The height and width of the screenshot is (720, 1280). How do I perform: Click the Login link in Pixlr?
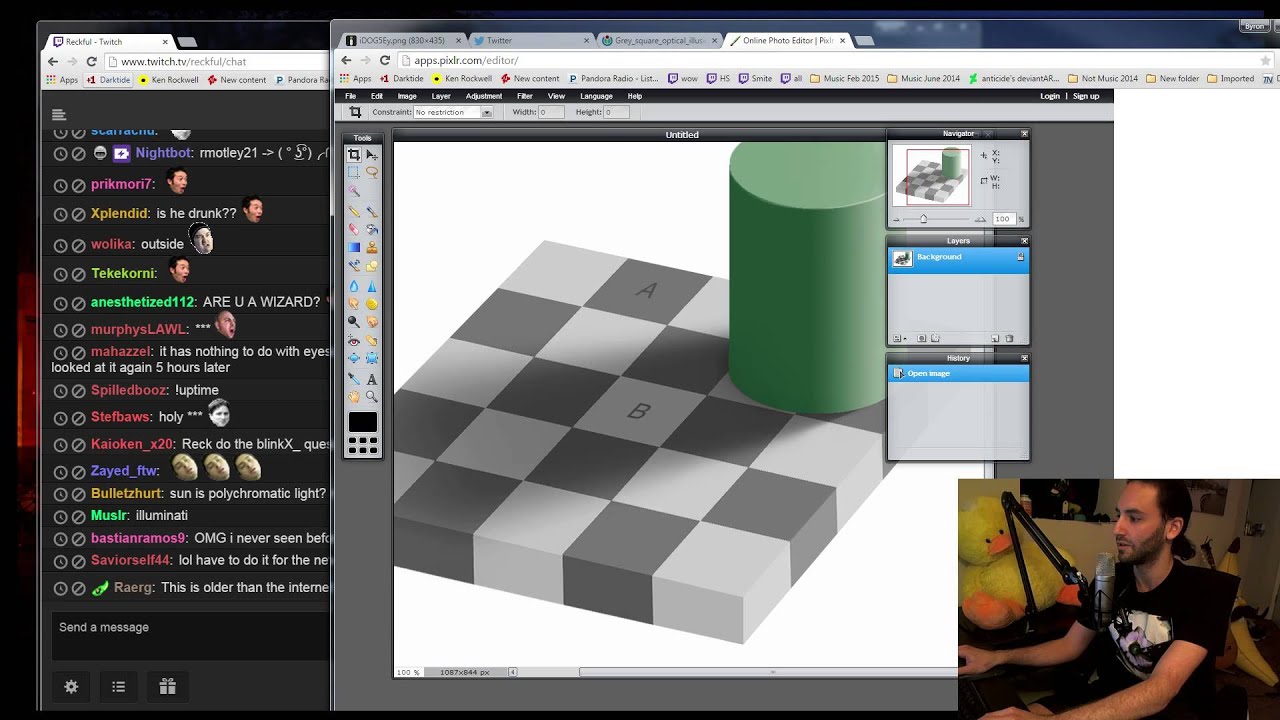point(1050,96)
